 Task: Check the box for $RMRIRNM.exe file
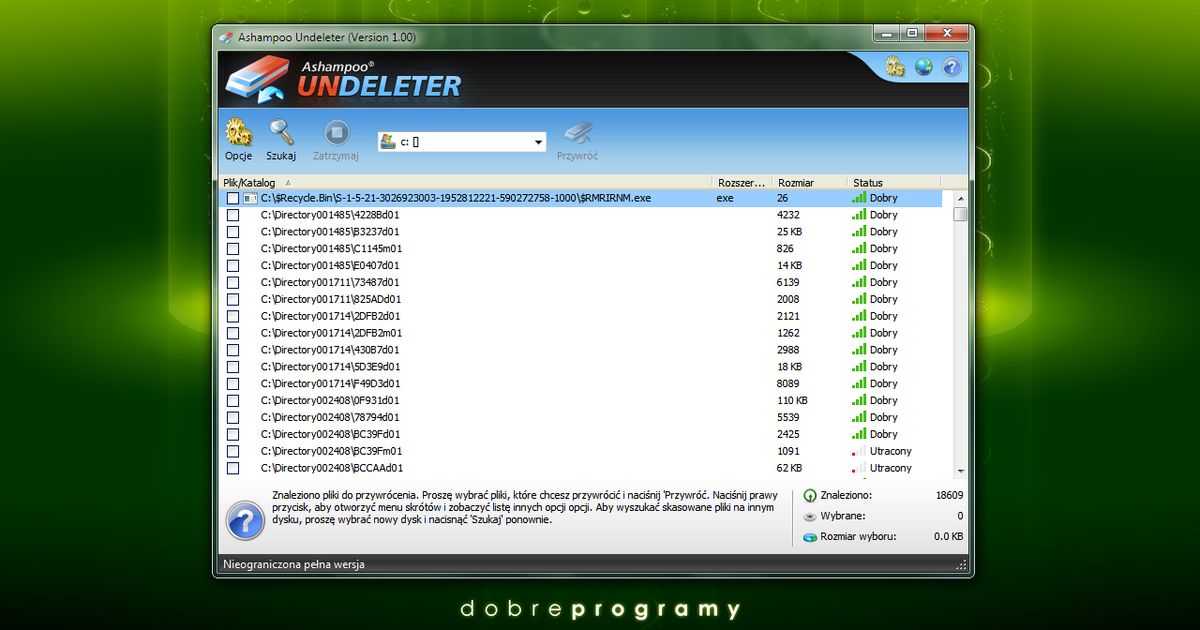pos(231,197)
